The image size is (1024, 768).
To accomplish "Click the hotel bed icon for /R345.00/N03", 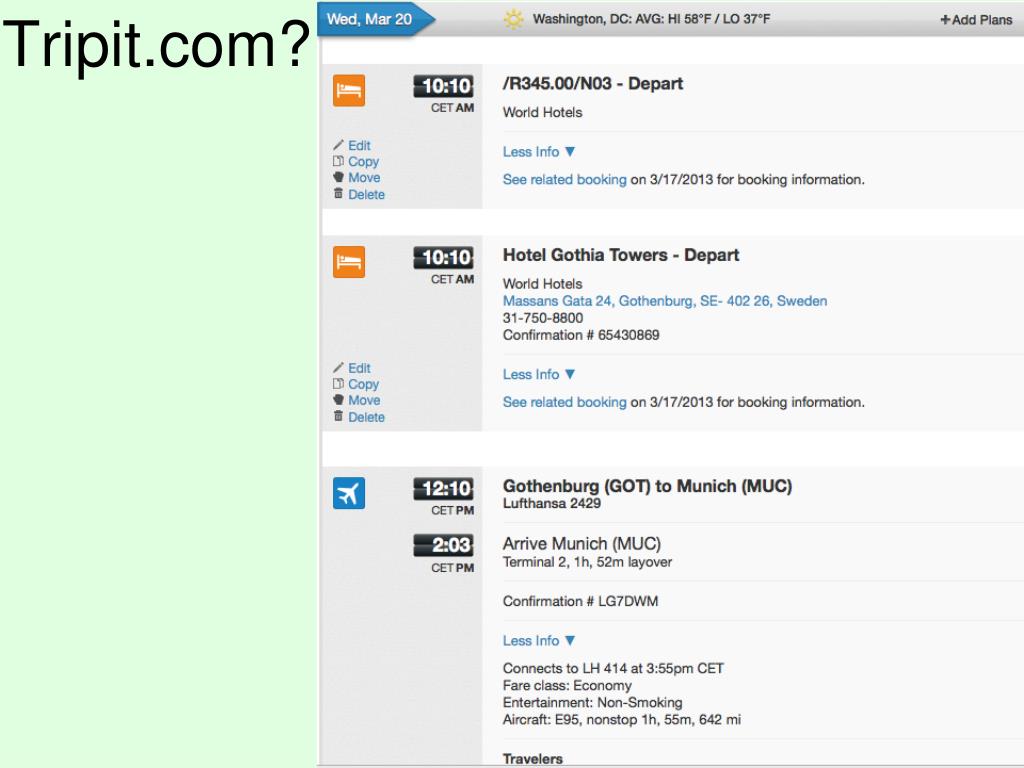I will pos(349,91).
